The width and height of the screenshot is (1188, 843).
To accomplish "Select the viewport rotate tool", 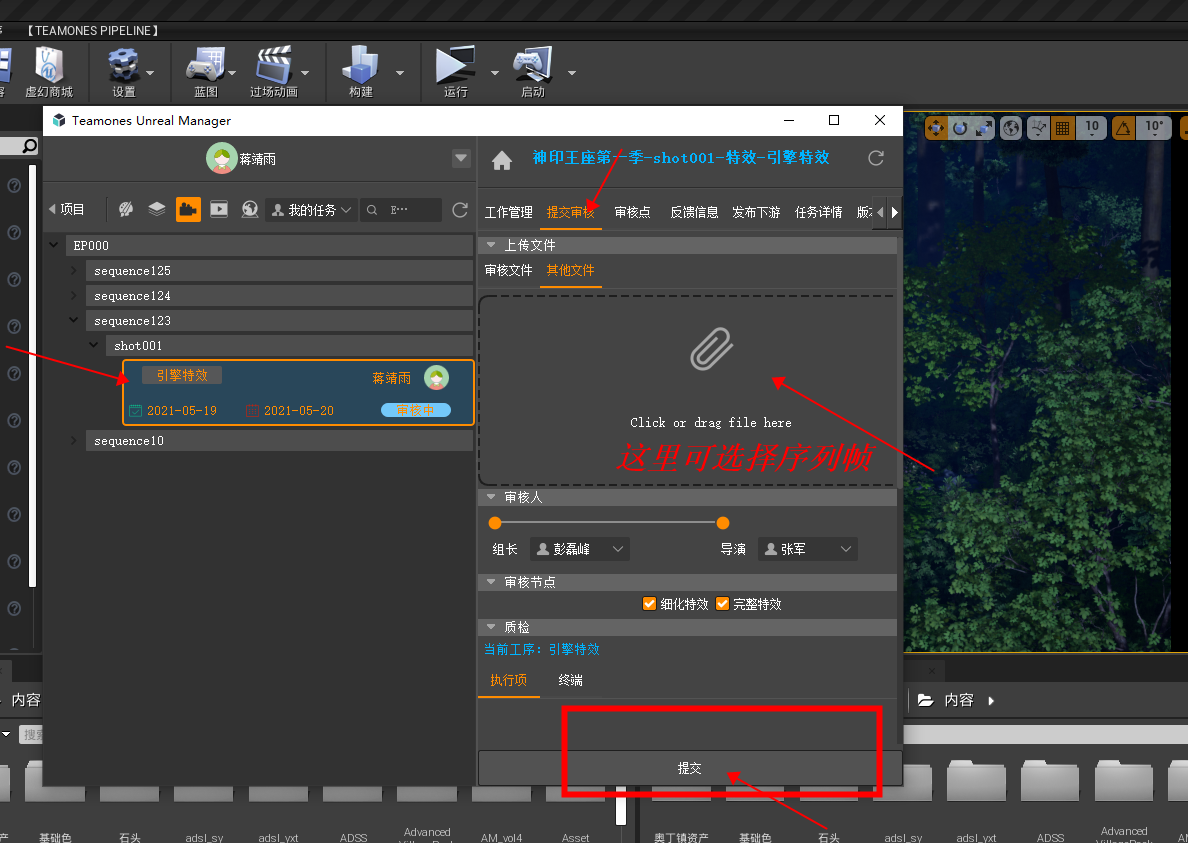I will pos(960,128).
